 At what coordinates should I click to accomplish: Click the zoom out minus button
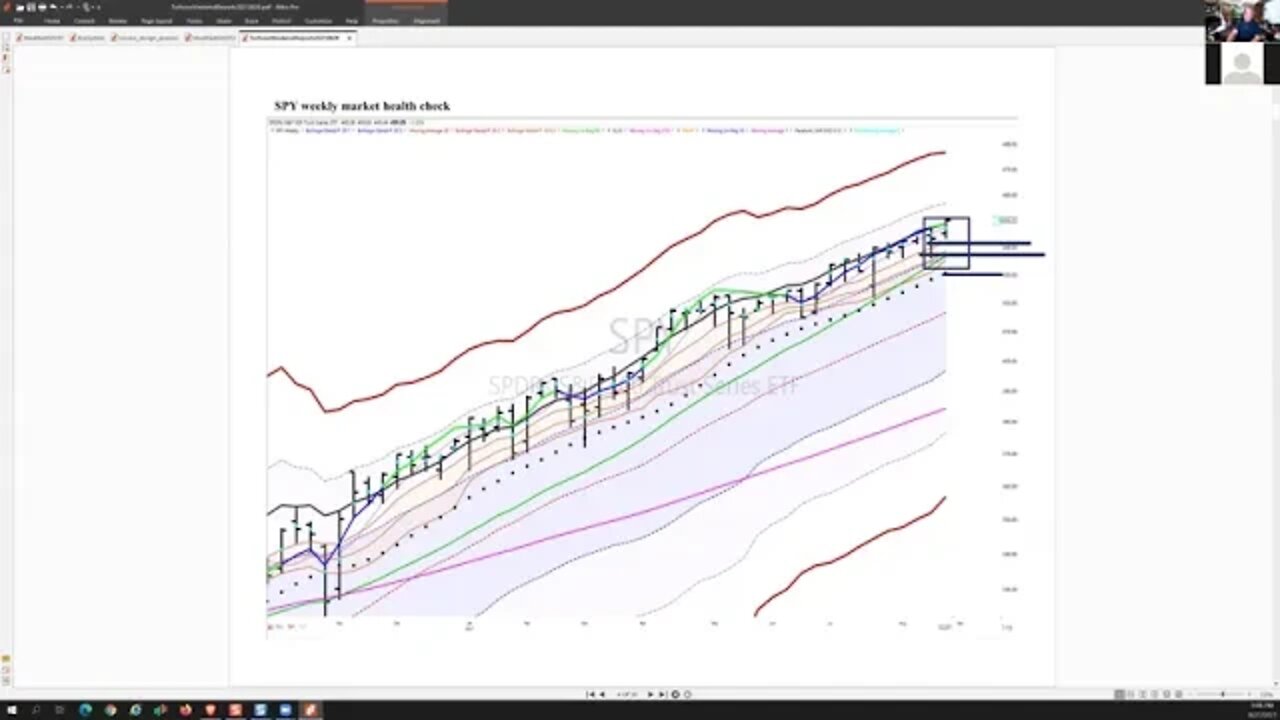click(x=1188, y=694)
